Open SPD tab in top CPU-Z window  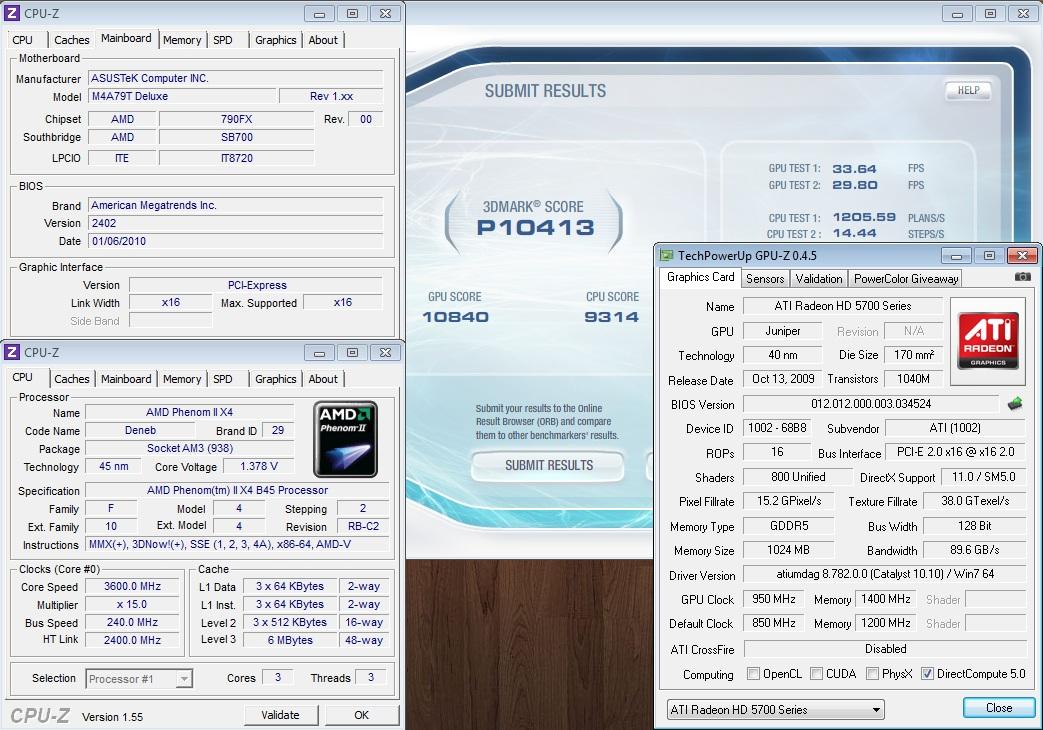tap(223, 40)
